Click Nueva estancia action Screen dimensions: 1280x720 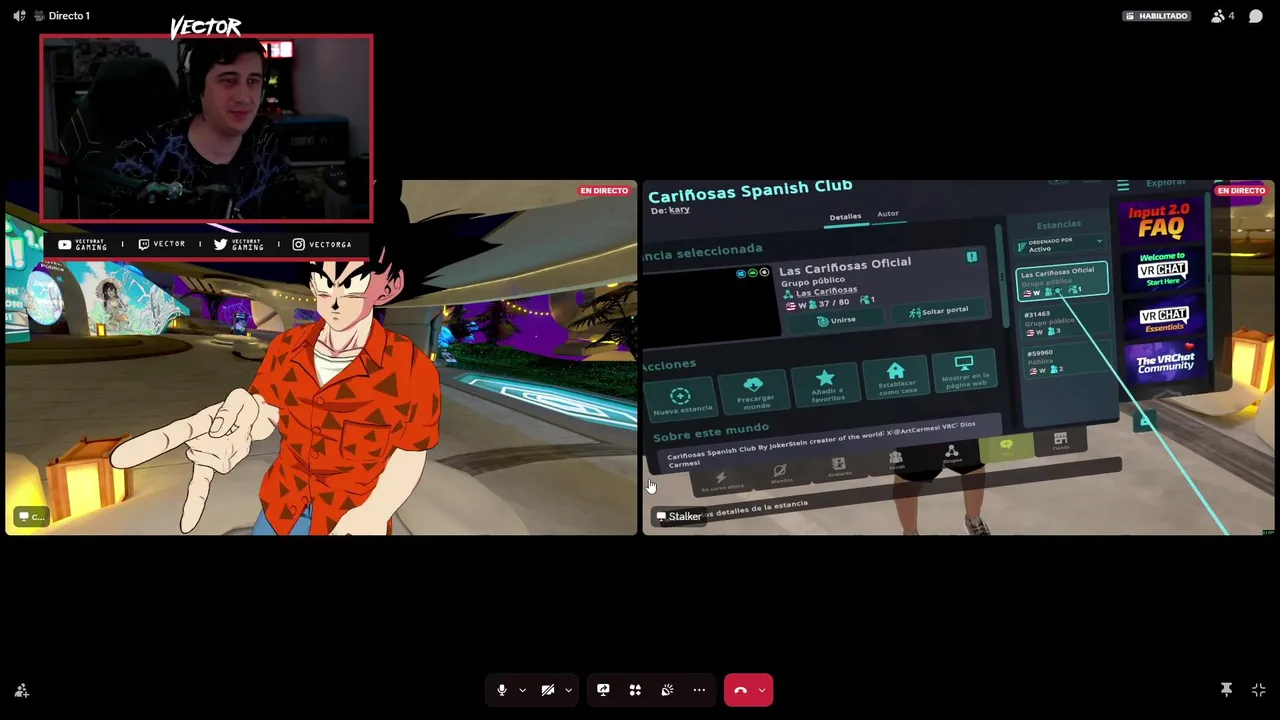click(681, 400)
